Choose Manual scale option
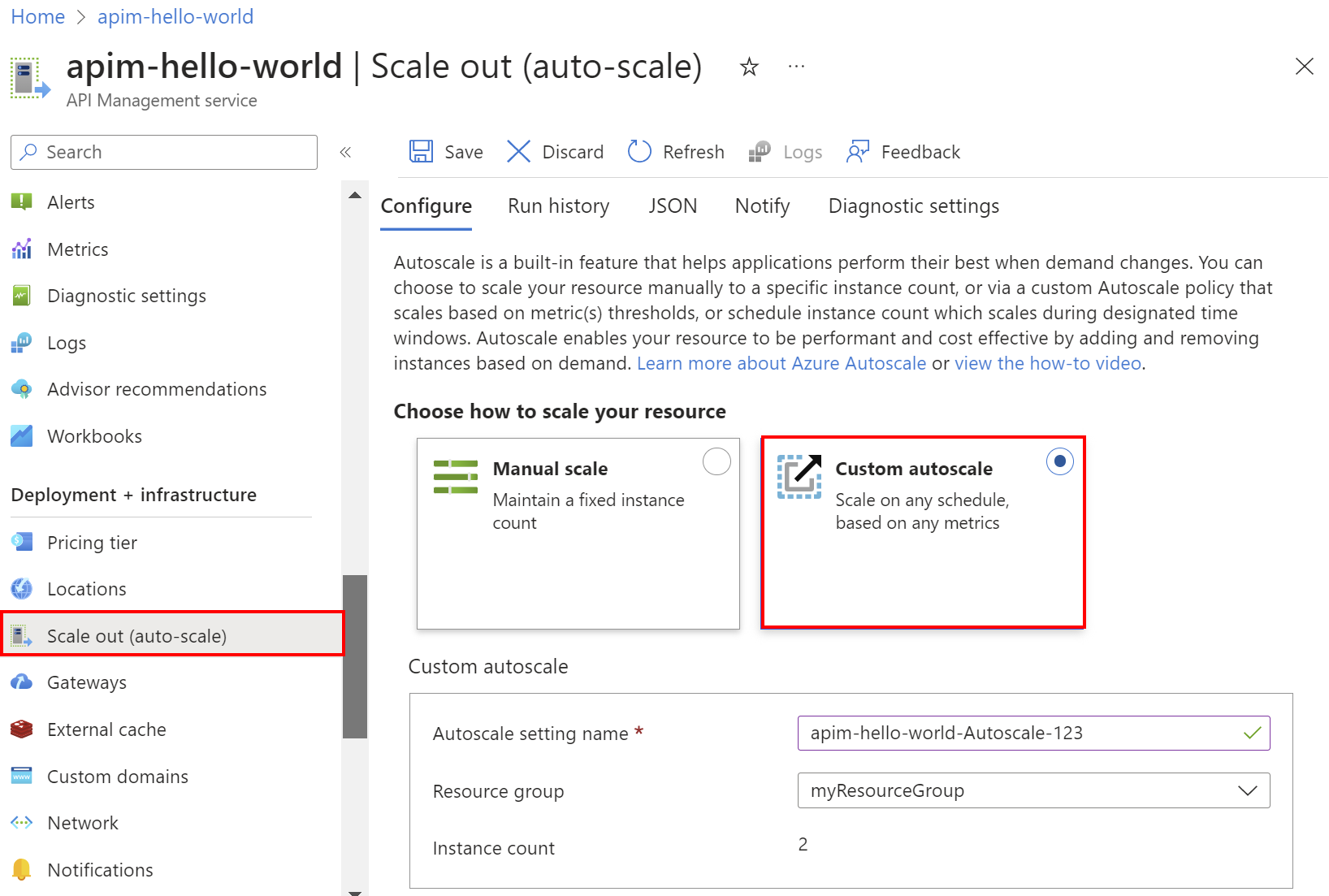1329x896 pixels. pos(716,461)
